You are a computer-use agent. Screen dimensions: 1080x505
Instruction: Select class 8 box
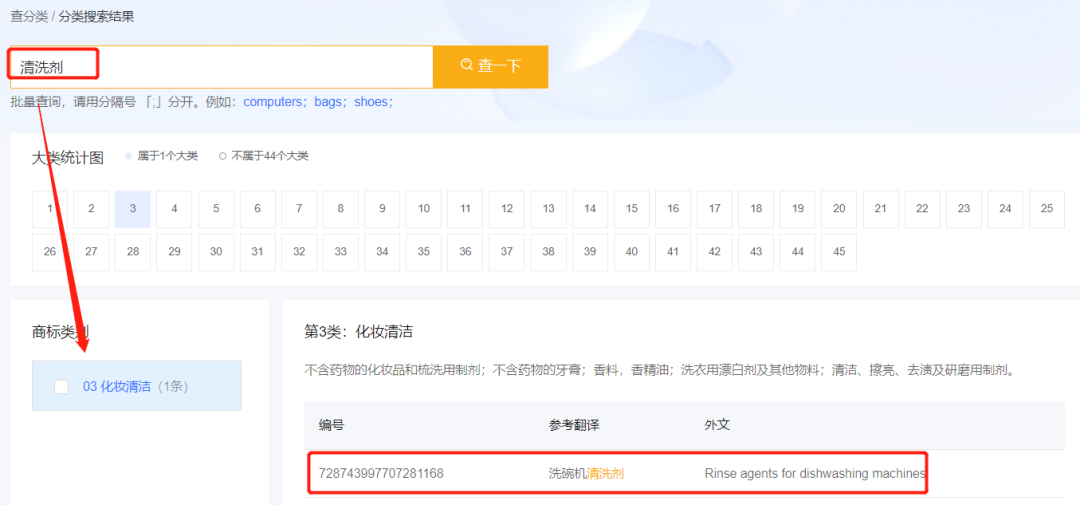click(x=341, y=209)
